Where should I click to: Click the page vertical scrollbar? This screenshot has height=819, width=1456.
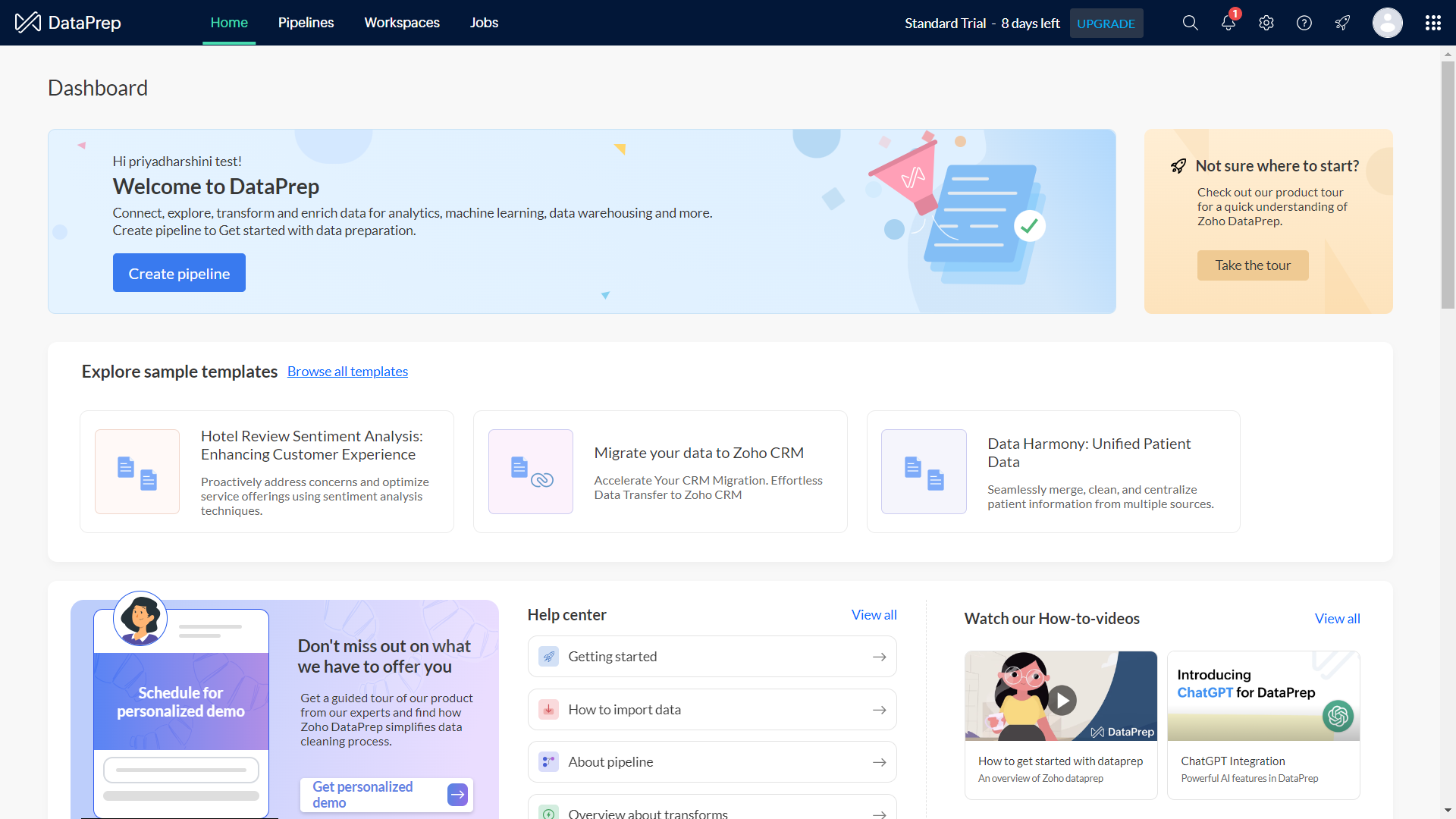(x=1448, y=184)
